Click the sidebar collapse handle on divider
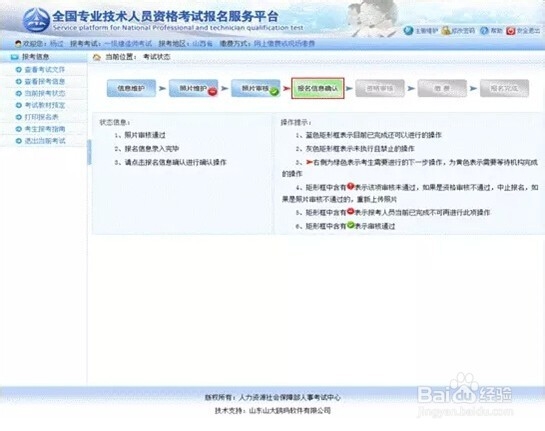 tap(89, 152)
